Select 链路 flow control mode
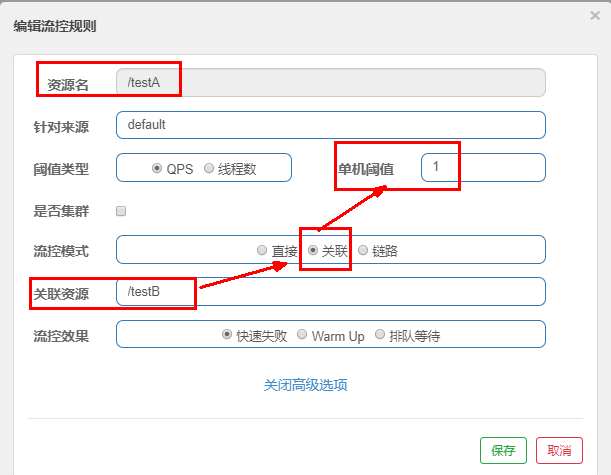611x475 pixels. (363, 250)
